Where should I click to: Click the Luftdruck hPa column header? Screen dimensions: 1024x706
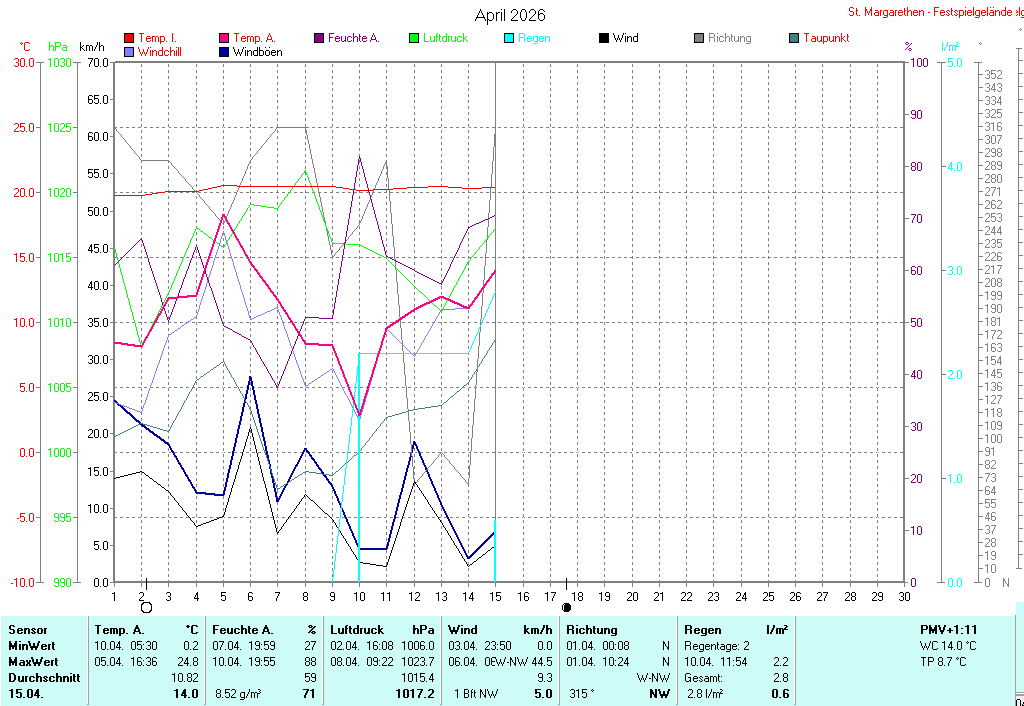pyautogui.click(x=383, y=630)
